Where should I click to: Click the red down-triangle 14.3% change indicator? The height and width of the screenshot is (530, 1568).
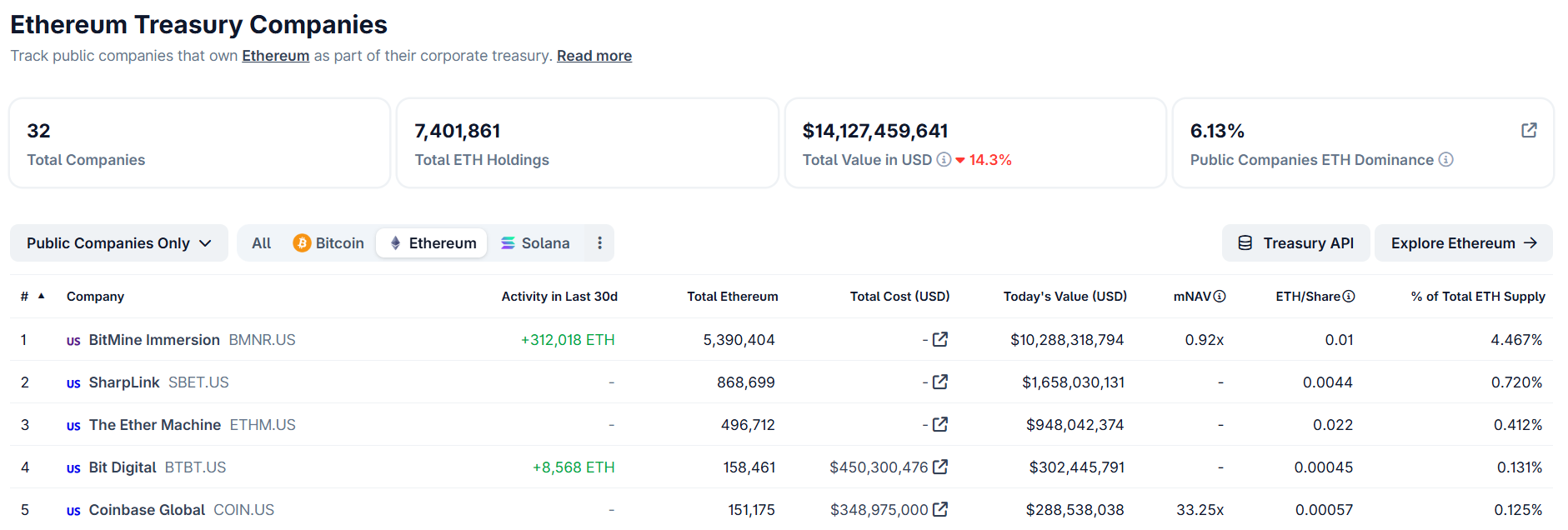click(x=983, y=159)
